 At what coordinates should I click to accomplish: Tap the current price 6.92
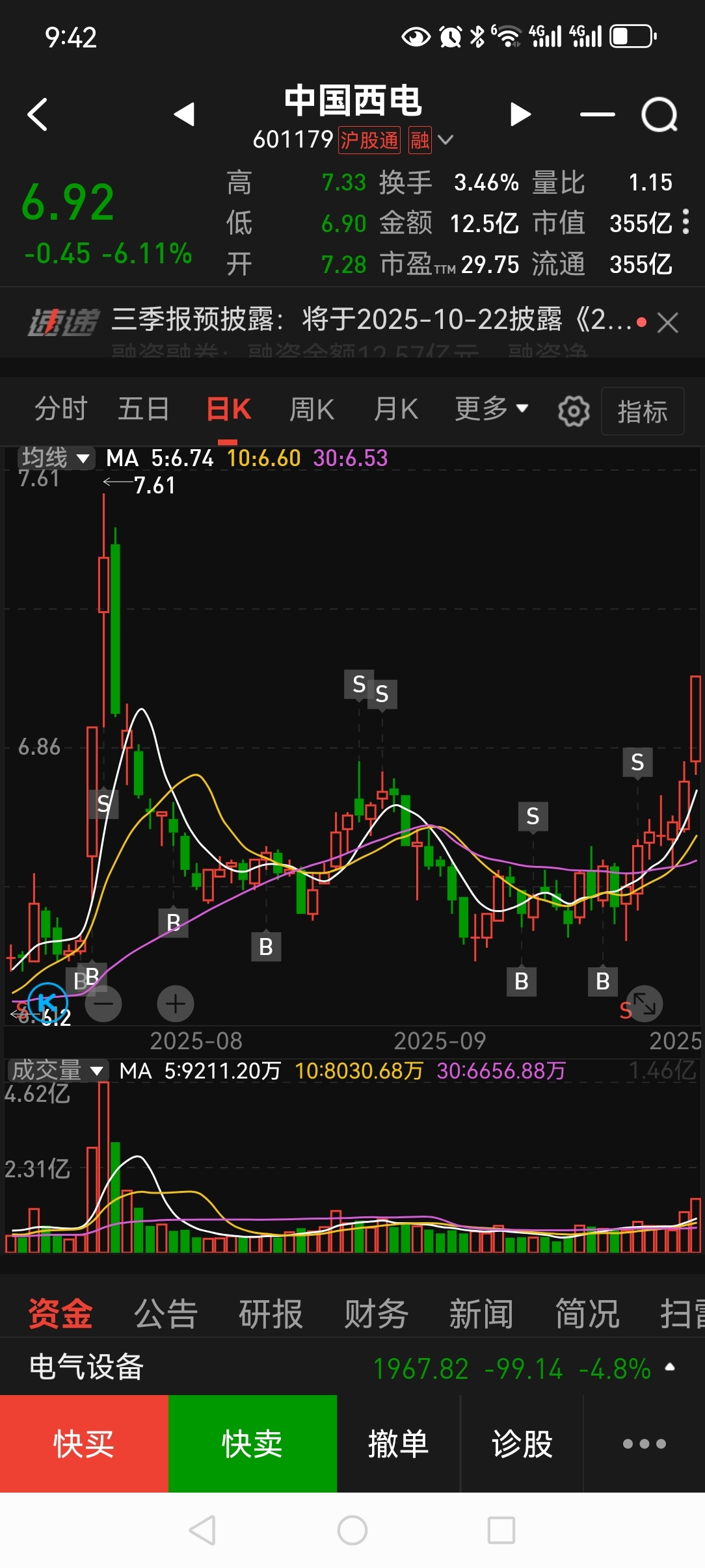pos(68,202)
